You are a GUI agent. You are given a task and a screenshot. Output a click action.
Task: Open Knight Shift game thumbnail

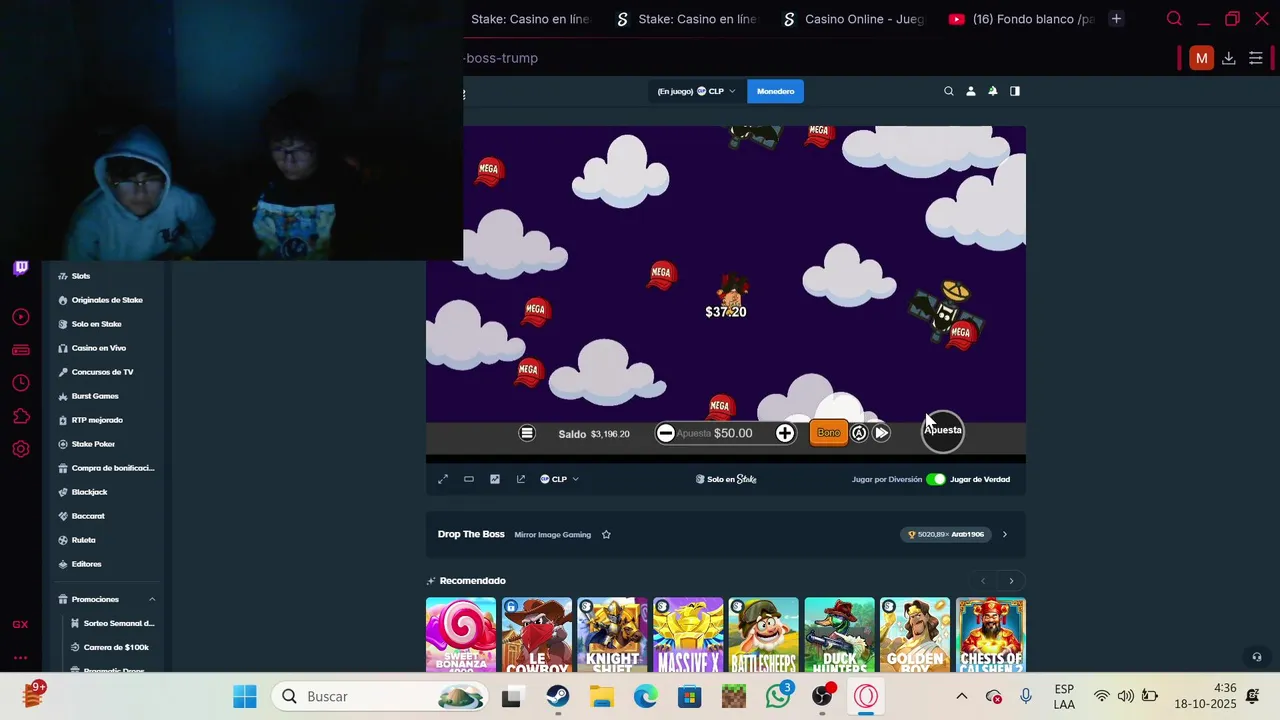tap(612, 635)
